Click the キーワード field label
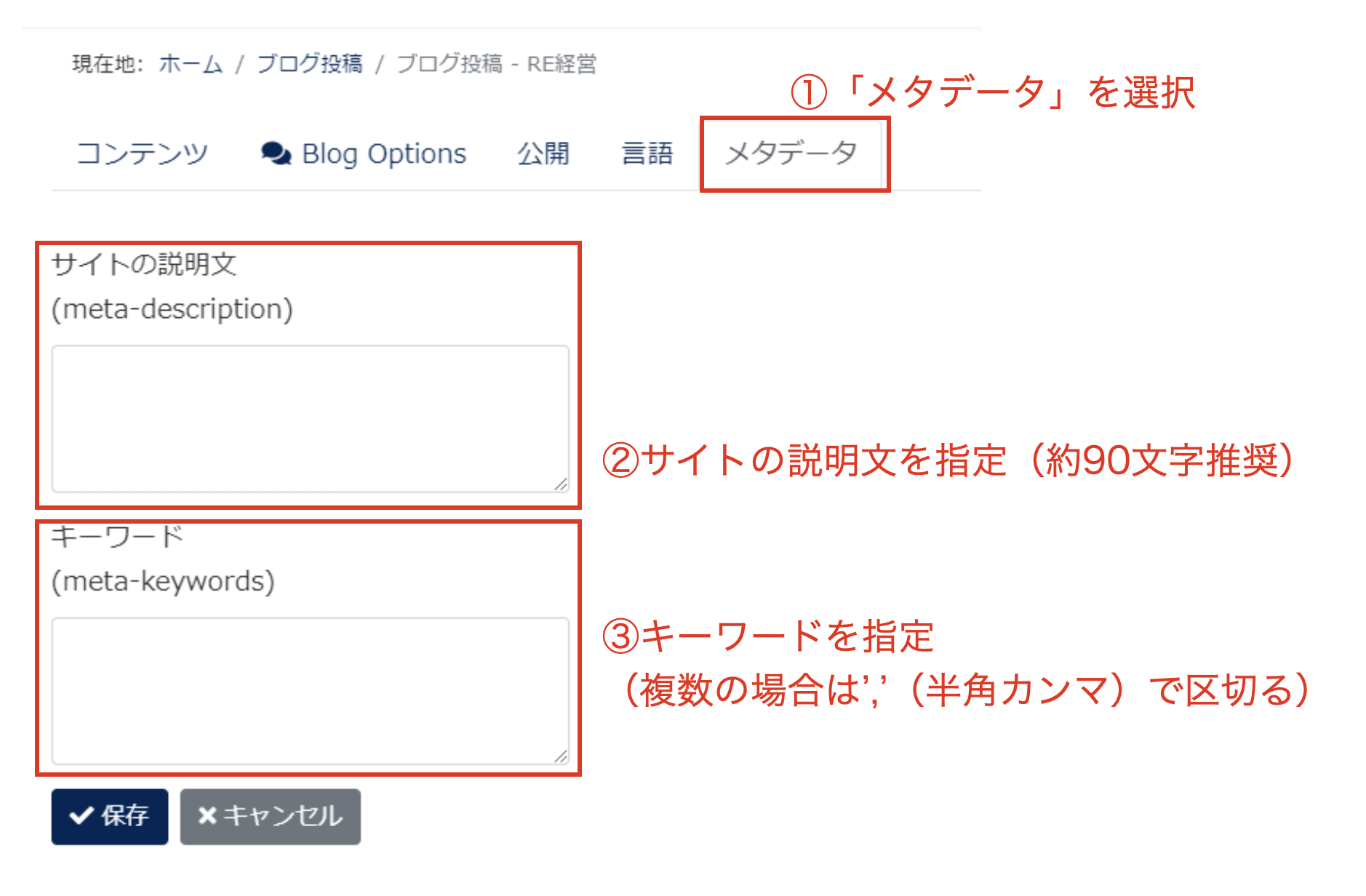The height and width of the screenshot is (896, 1366). [117, 537]
